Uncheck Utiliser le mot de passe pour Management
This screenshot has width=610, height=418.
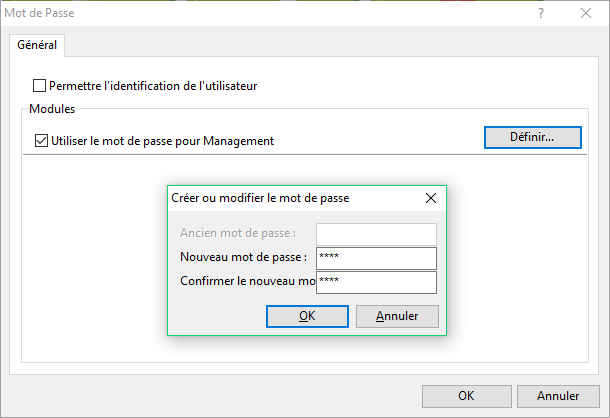click(x=41, y=141)
